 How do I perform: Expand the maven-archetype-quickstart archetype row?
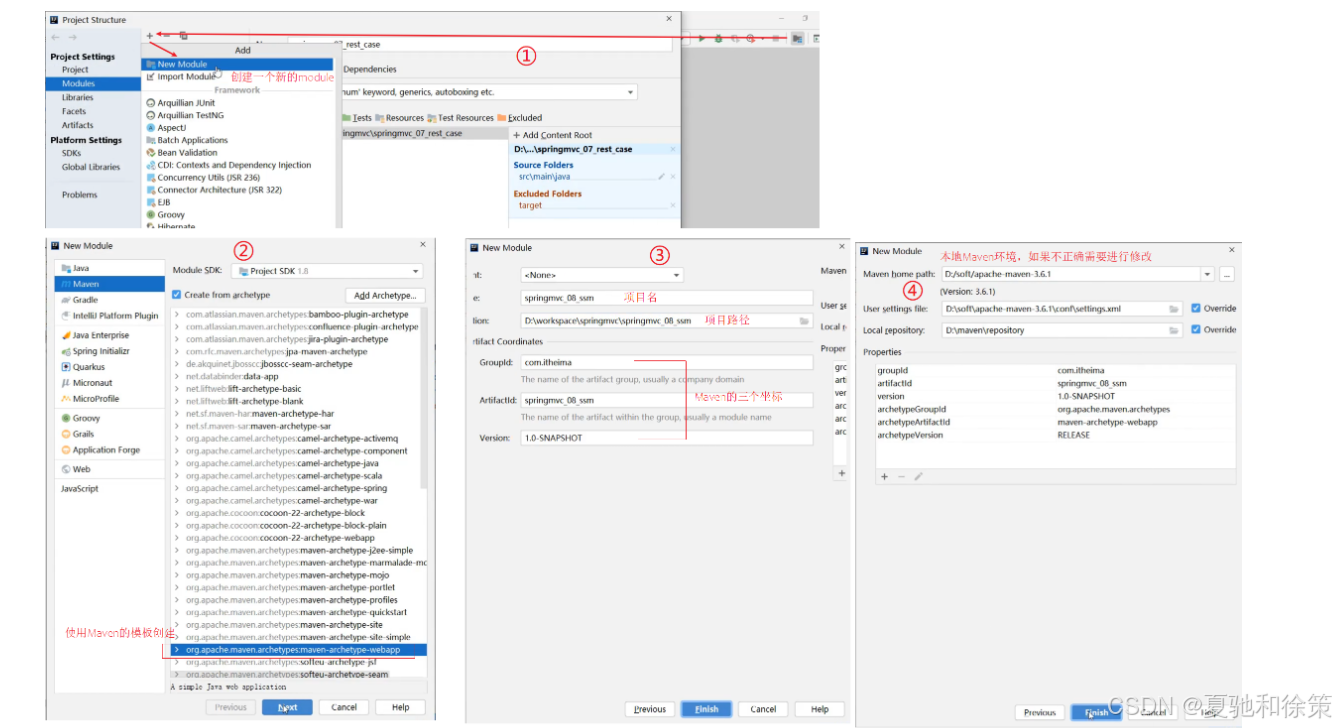pyautogui.click(x=178, y=612)
